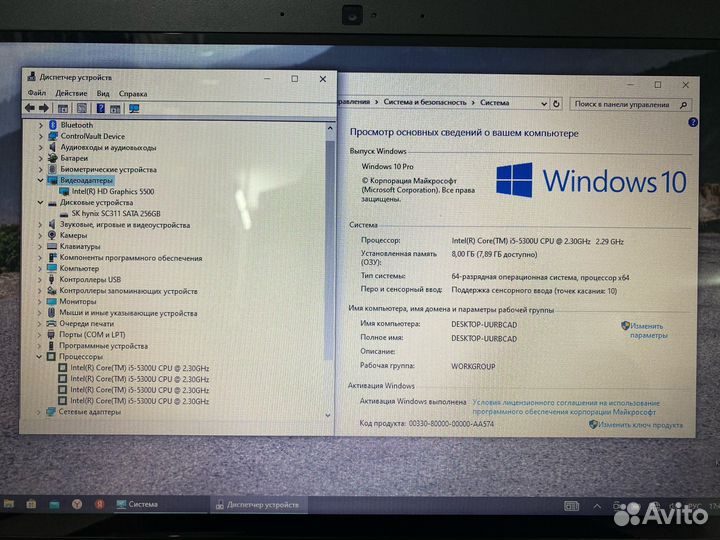Select the Программные устройства category
The height and width of the screenshot is (540, 720).
(103, 346)
